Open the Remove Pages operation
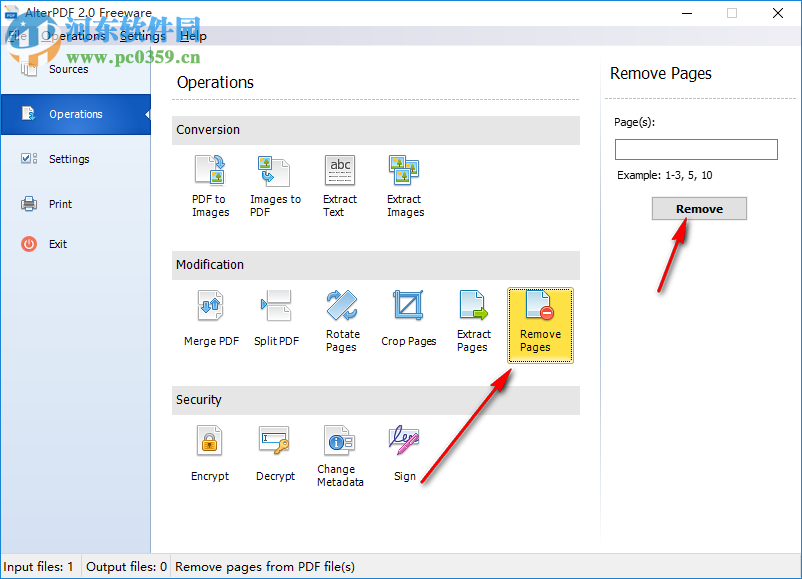 tap(539, 322)
